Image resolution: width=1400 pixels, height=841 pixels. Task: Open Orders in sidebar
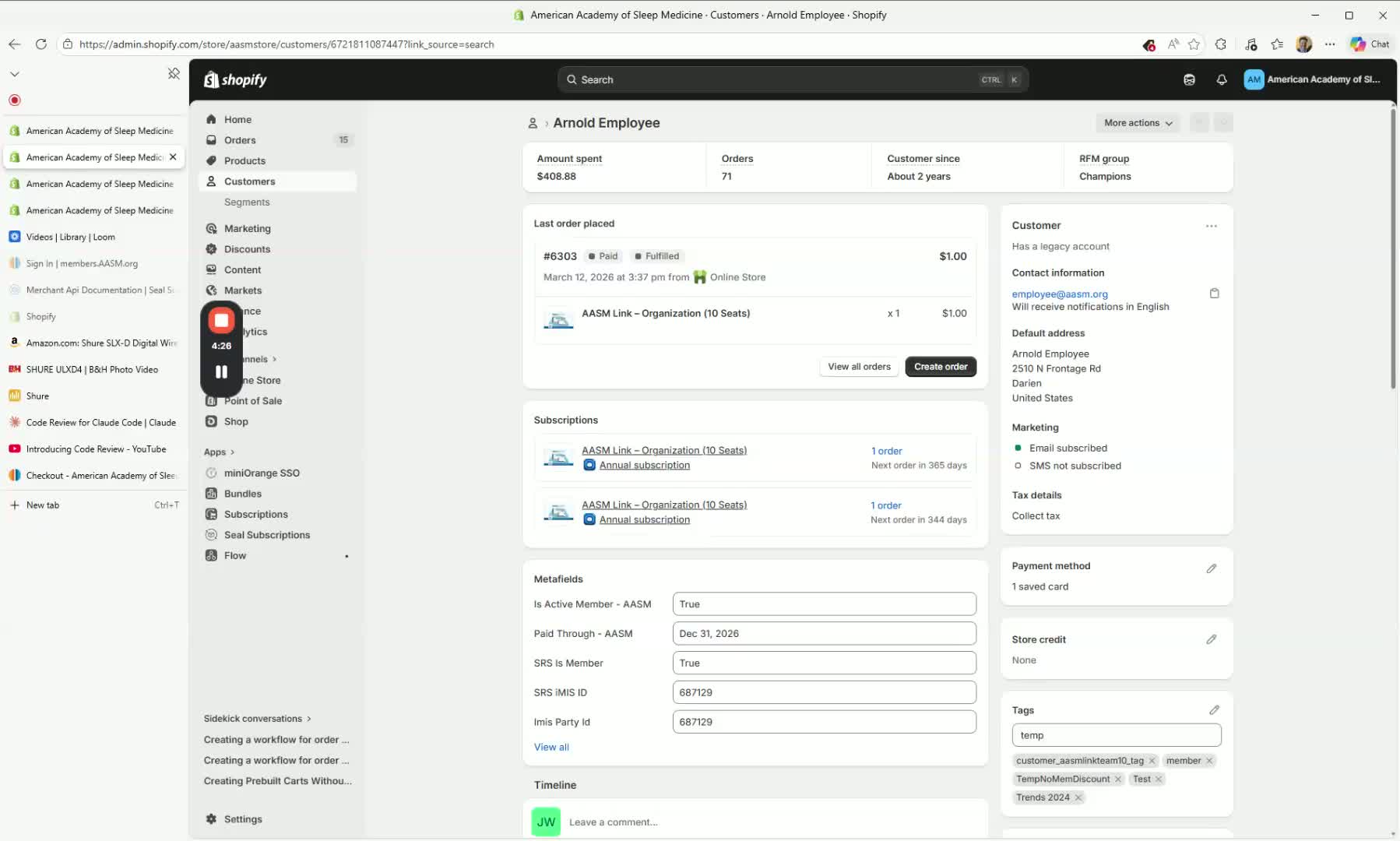pos(240,140)
